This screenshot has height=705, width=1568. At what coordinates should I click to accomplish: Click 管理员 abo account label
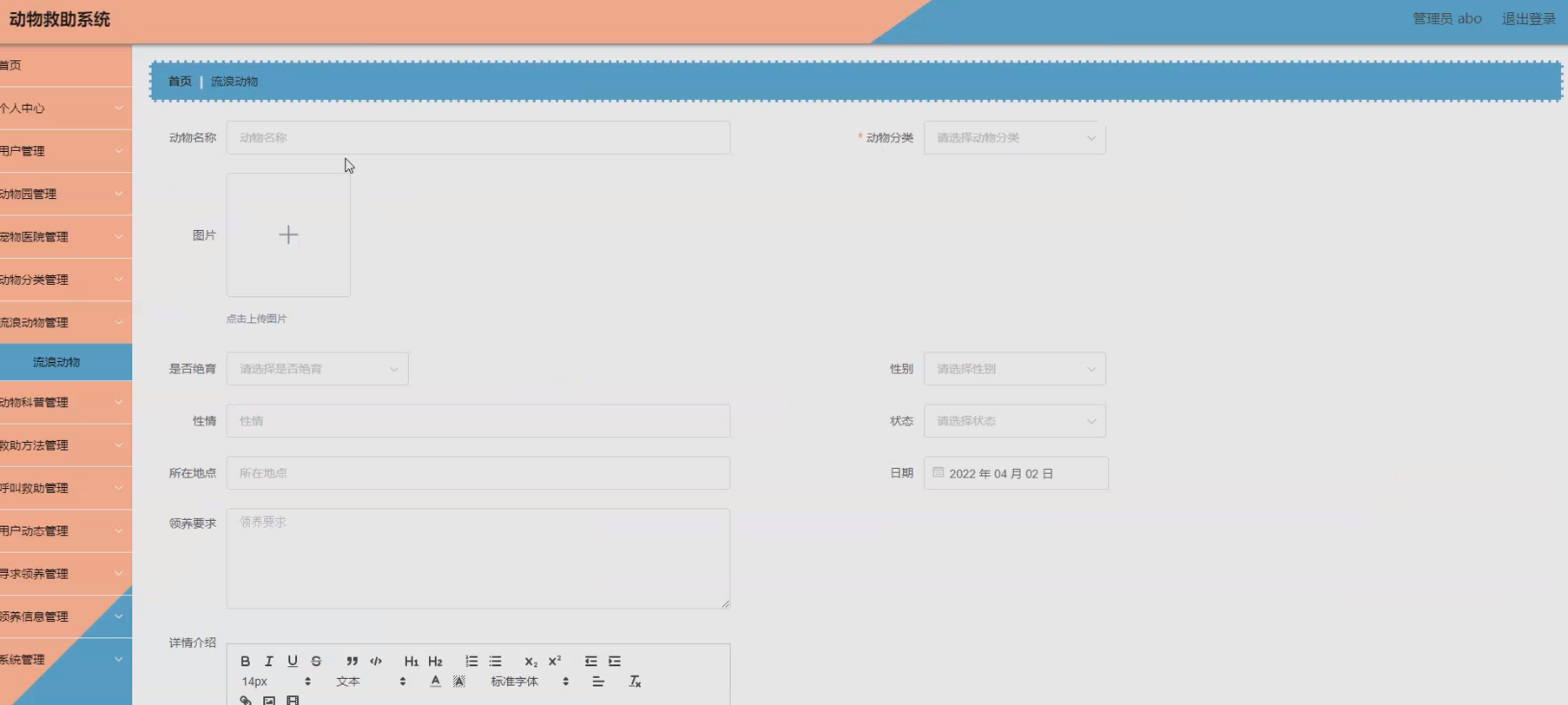point(1447,19)
